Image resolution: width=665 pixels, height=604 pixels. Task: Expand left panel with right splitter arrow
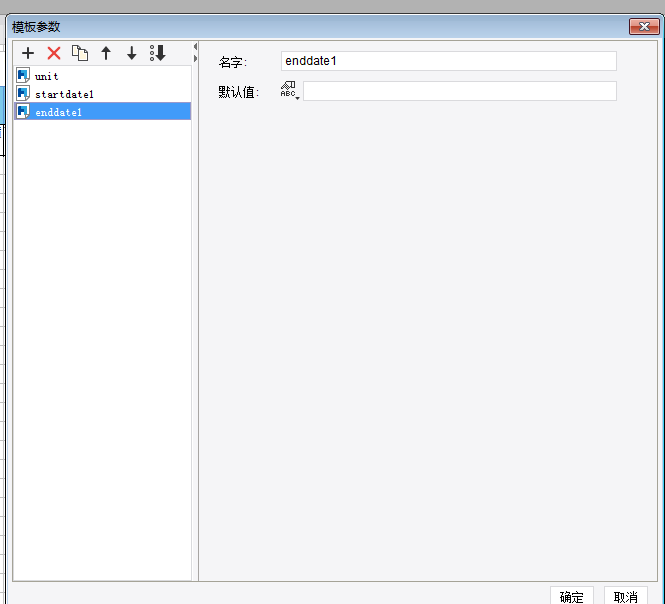196,58
